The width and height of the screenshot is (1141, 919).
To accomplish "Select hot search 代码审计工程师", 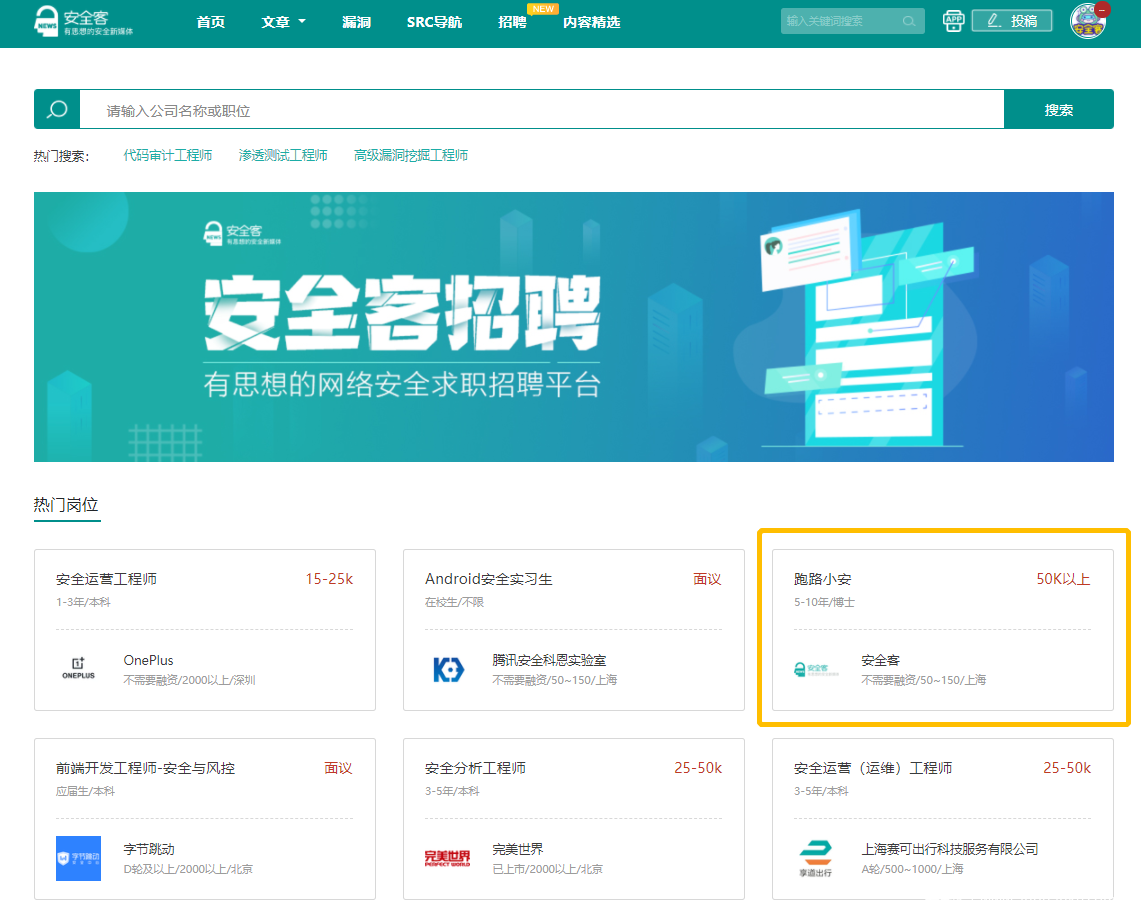I will pos(168,155).
